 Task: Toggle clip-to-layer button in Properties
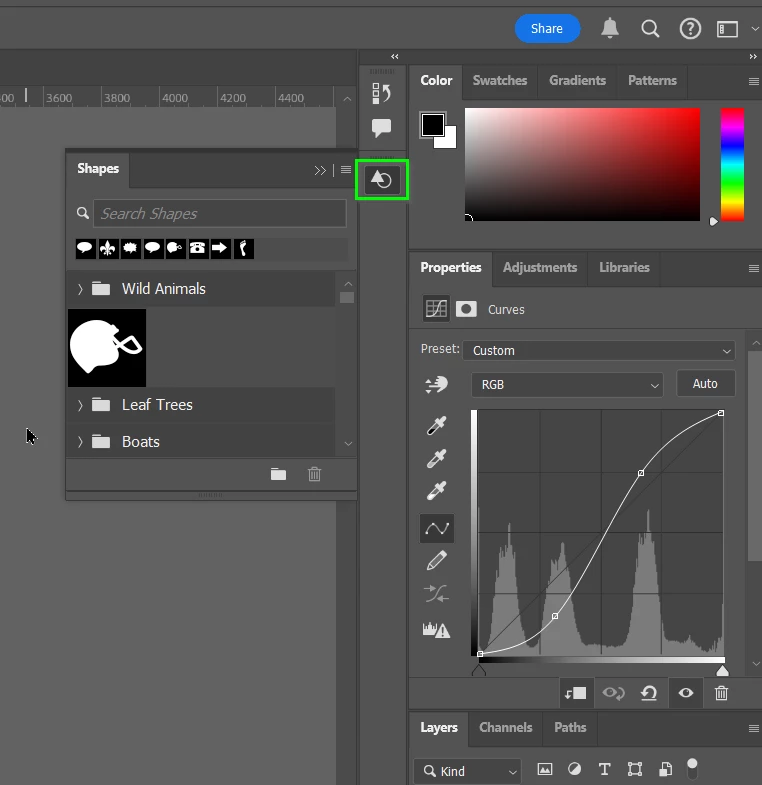click(x=575, y=693)
